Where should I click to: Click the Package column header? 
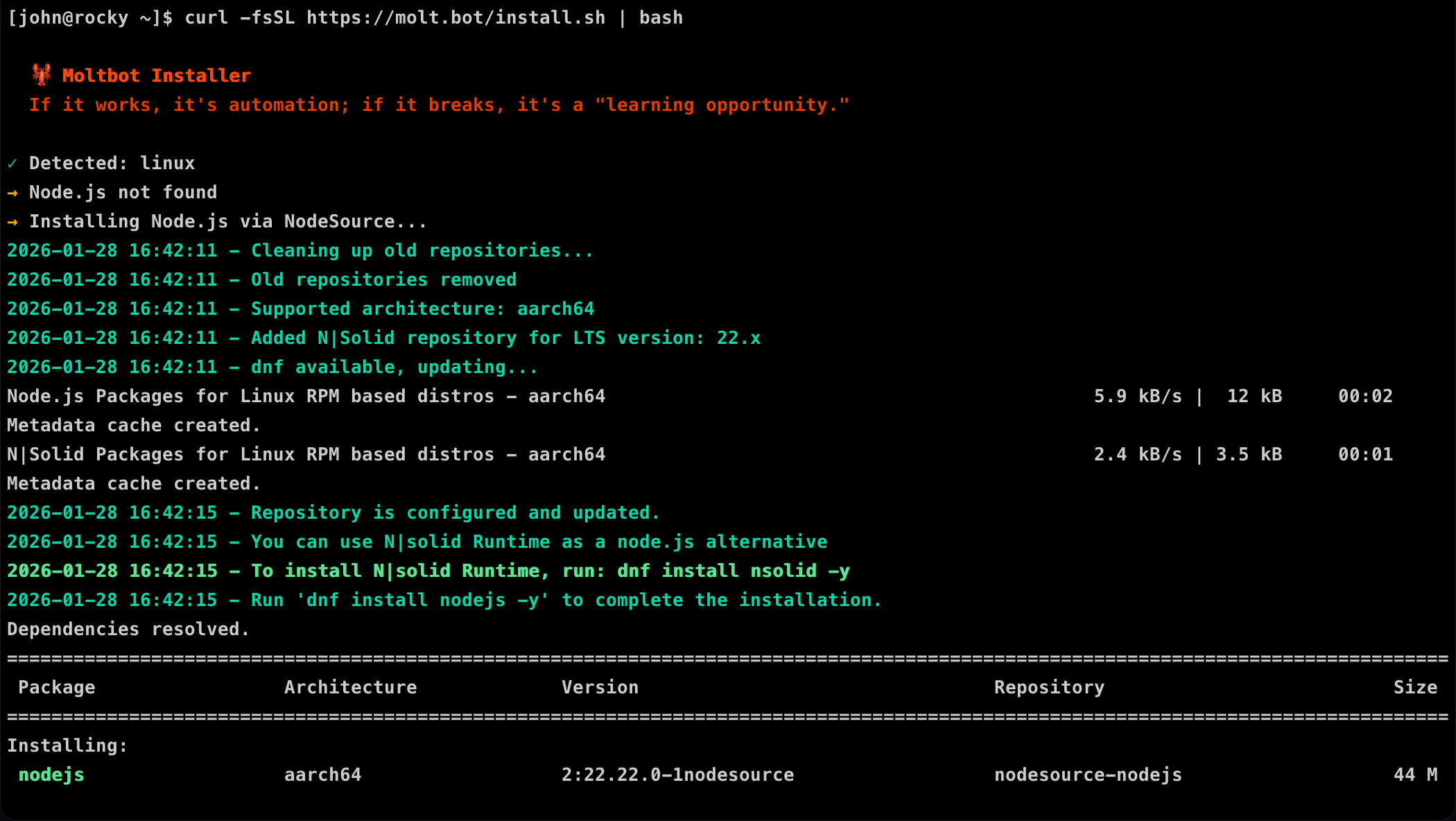pyautogui.click(x=56, y=687)
